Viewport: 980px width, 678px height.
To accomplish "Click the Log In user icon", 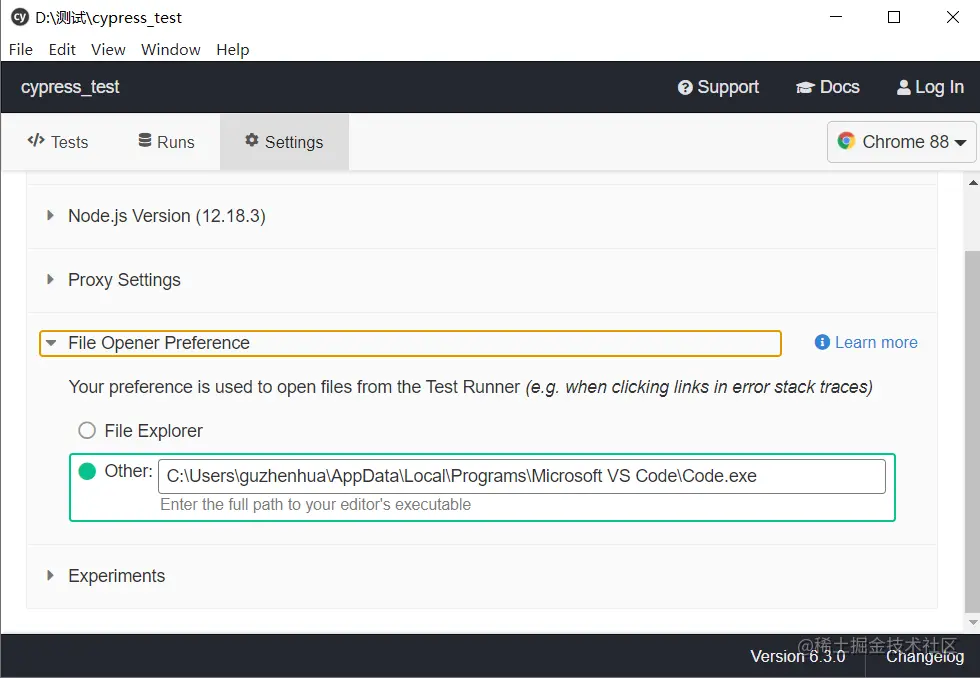I will 903,87.
